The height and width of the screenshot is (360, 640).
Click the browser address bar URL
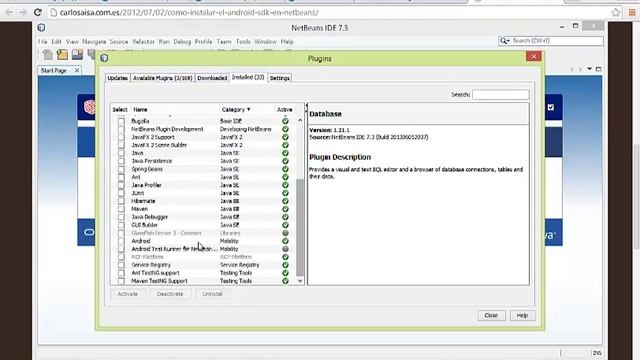point(189,12)
